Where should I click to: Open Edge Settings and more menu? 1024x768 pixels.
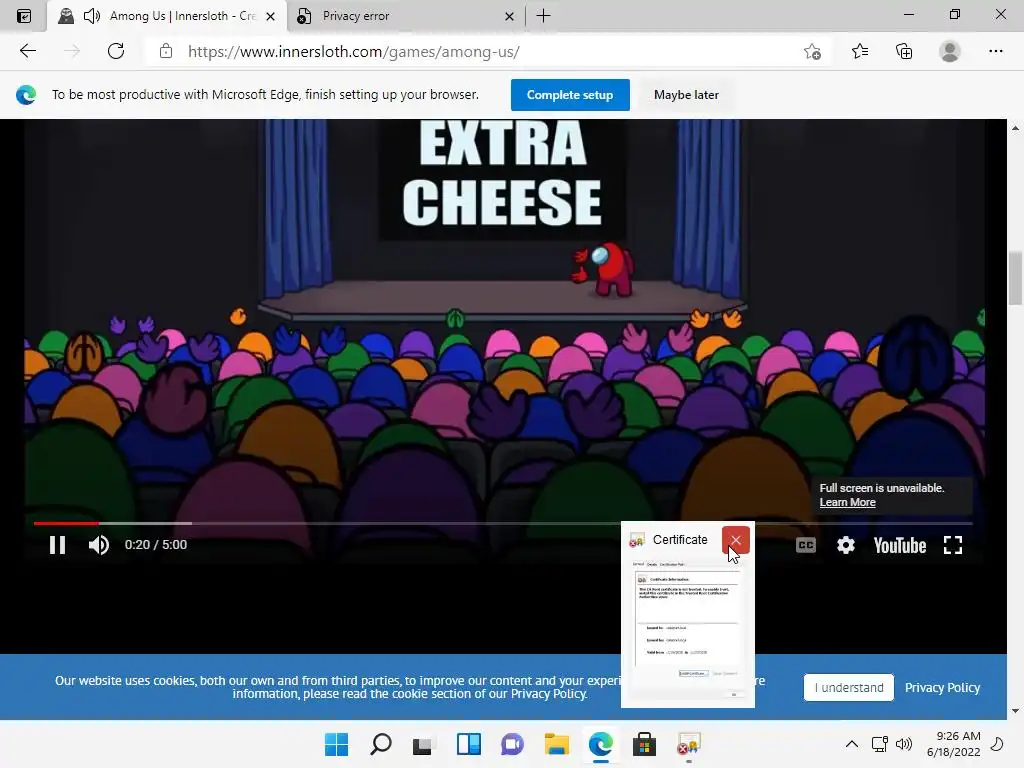click(995, 52)
